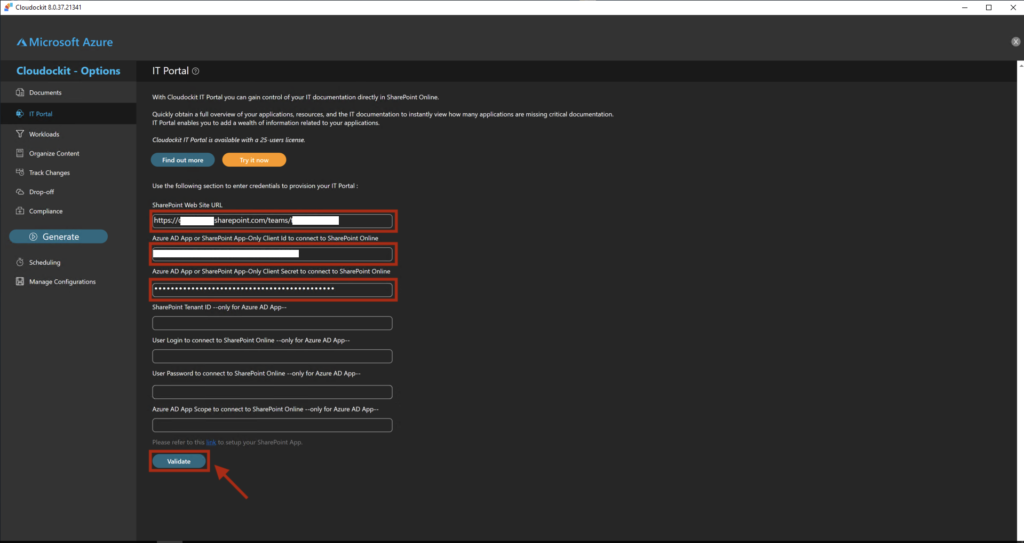Screen dimensions: 1024x543
Task: Click the Azure AD App Scope field
Action: 272,425
